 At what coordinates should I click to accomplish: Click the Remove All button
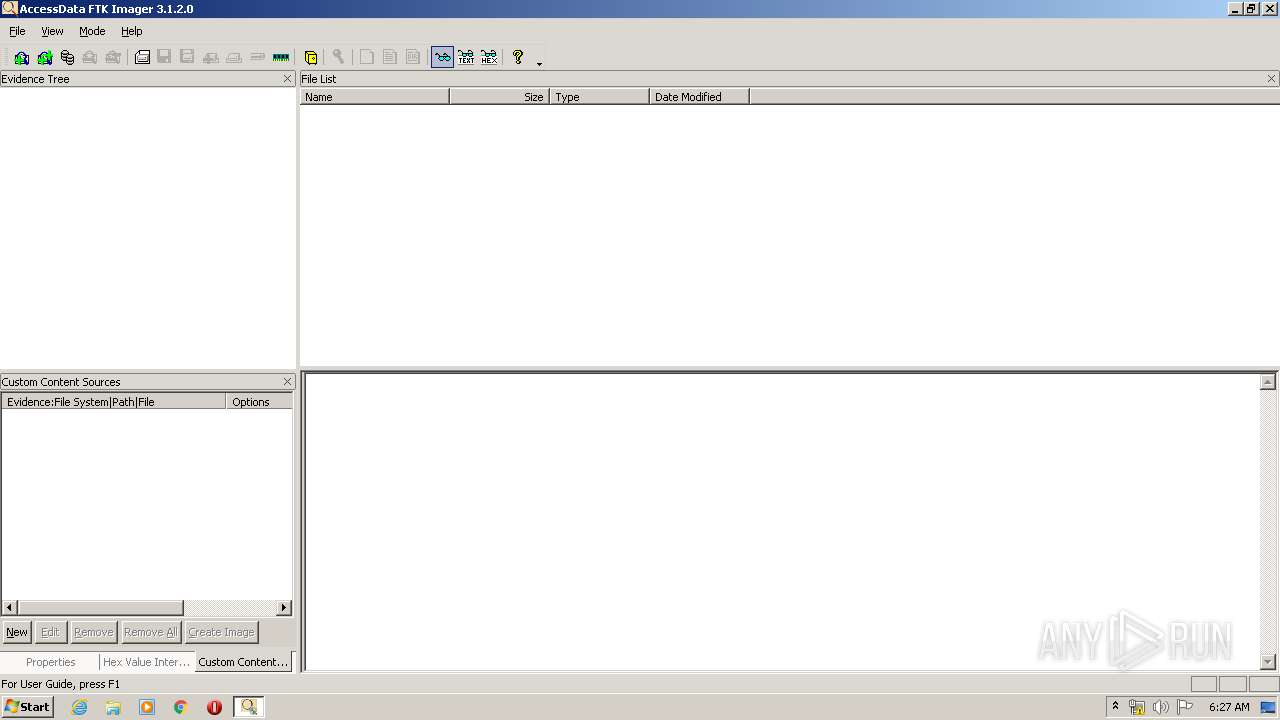[150, 632]
